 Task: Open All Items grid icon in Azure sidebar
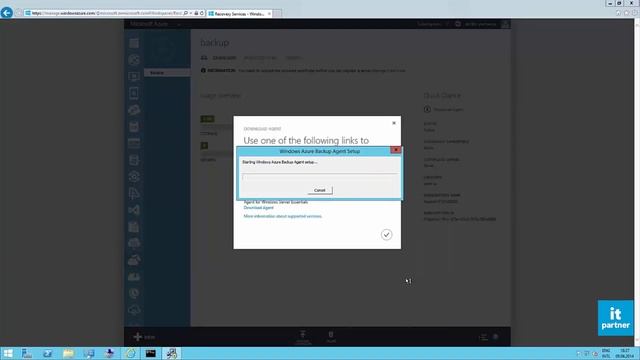[134, 43]
